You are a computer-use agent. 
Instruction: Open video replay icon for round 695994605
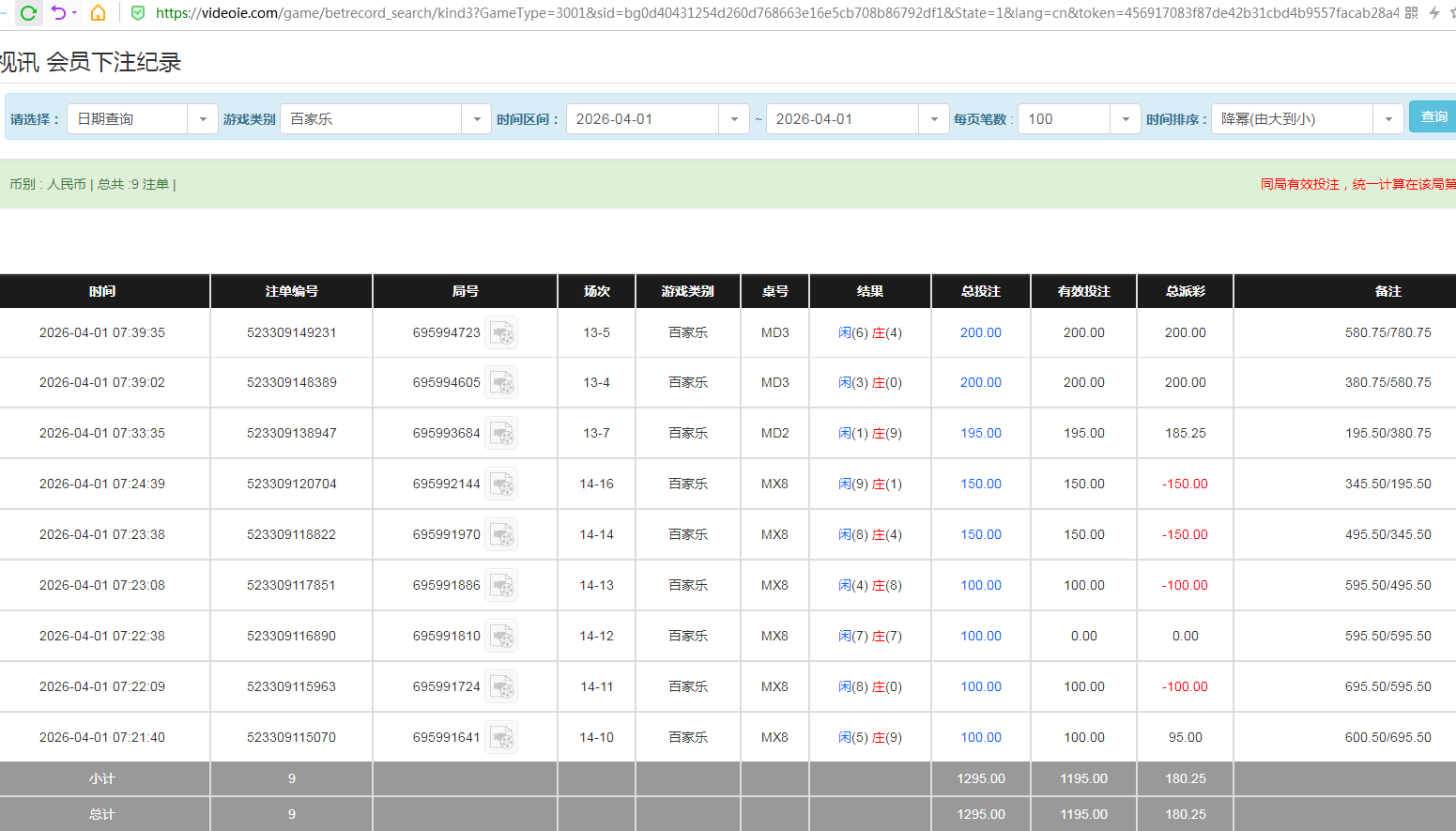502,383
